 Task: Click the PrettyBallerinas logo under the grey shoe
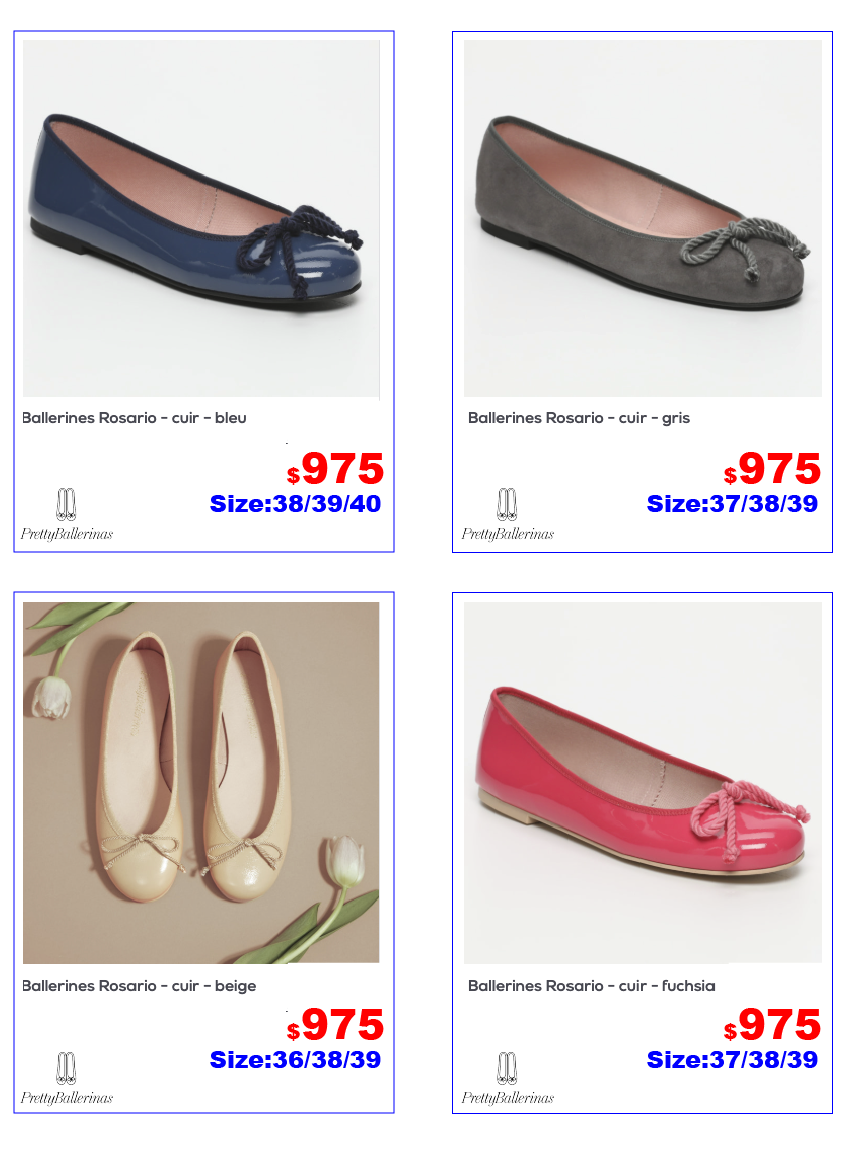(x=508, y=515)
